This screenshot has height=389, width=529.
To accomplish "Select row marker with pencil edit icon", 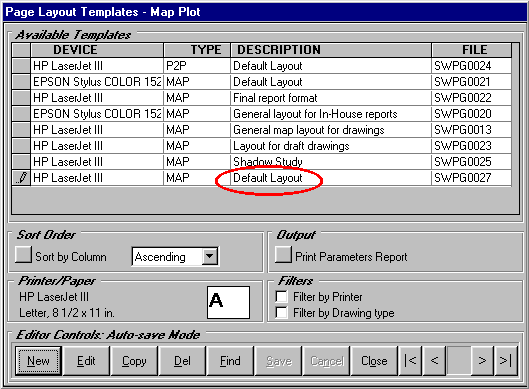I will (21, 178).
